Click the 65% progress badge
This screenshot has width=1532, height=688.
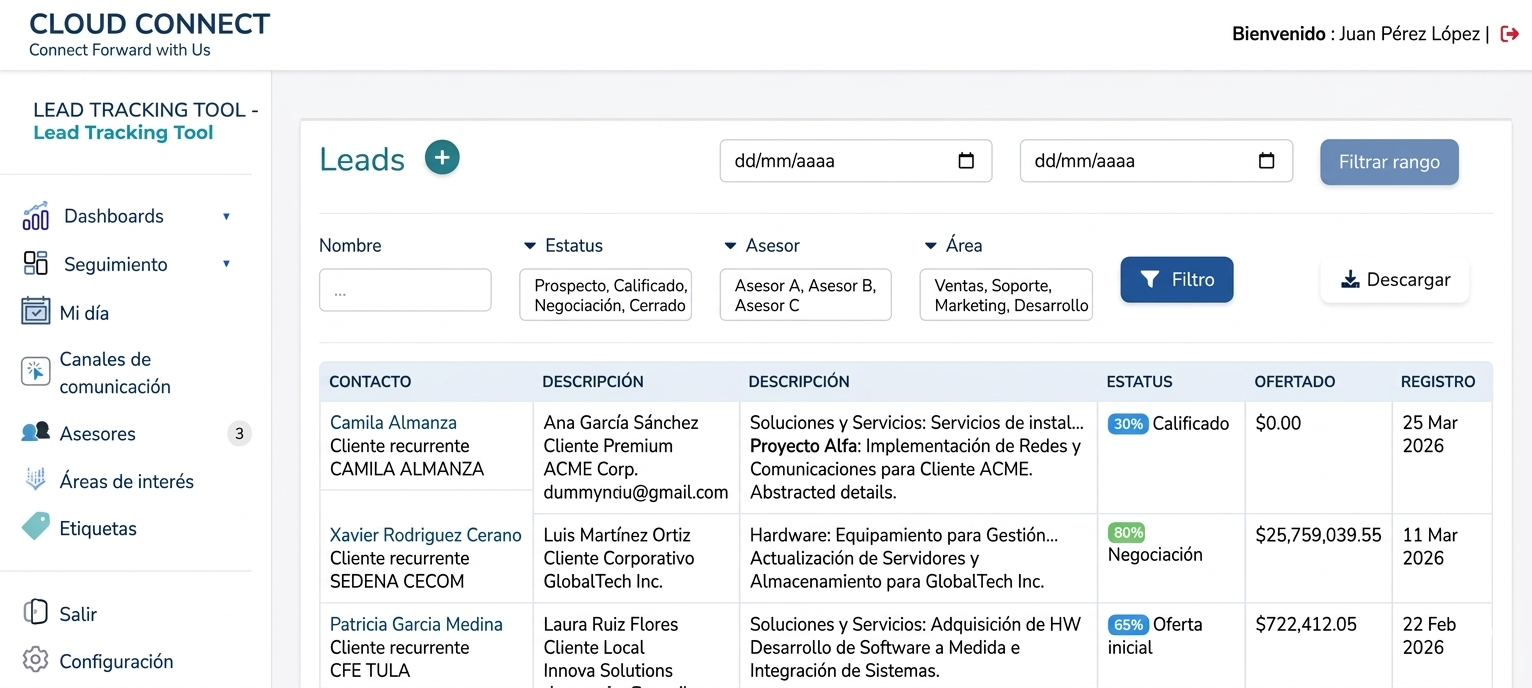pyautogui.click(x=1128, y=625)
